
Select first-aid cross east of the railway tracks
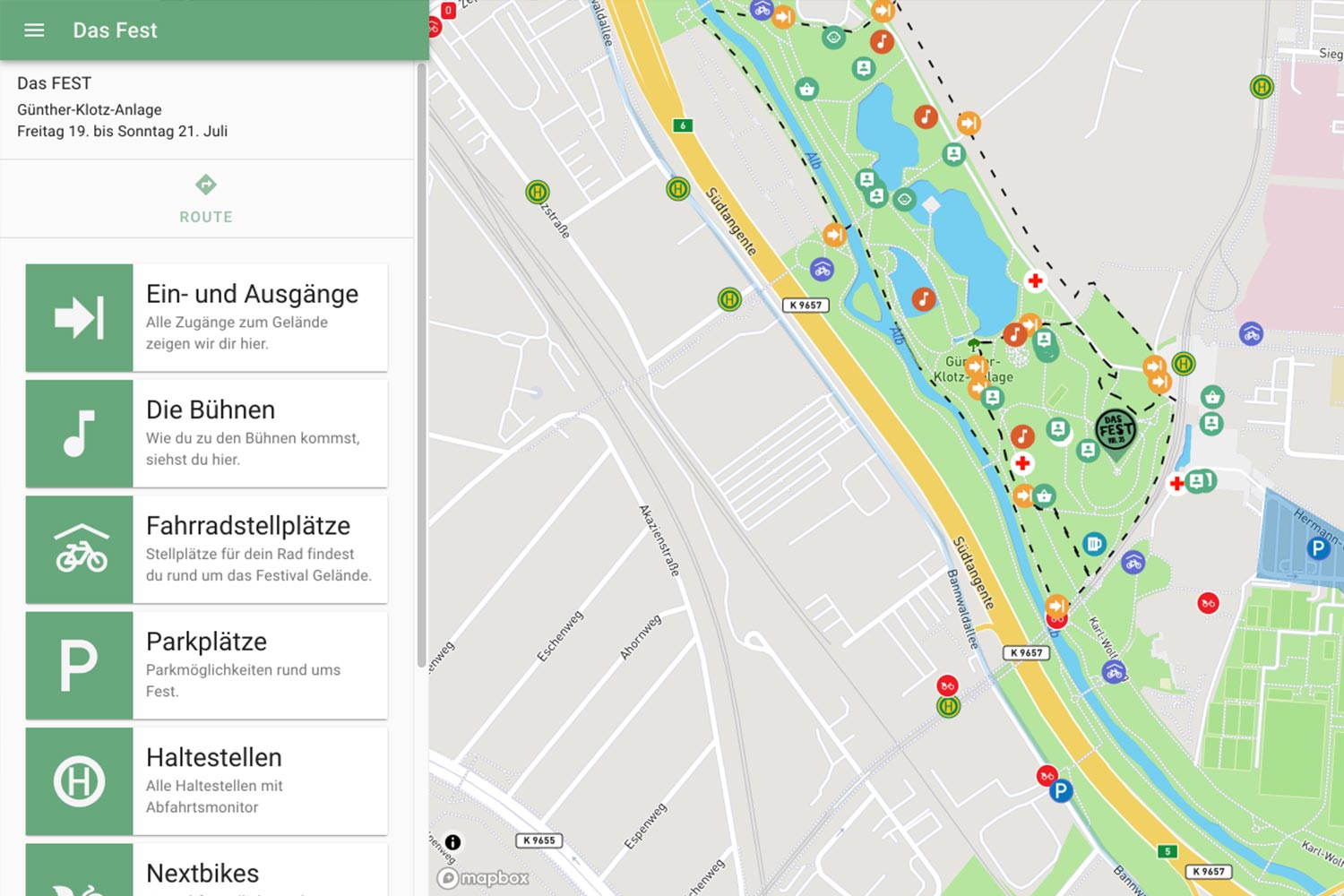(x=1177, y=483)
